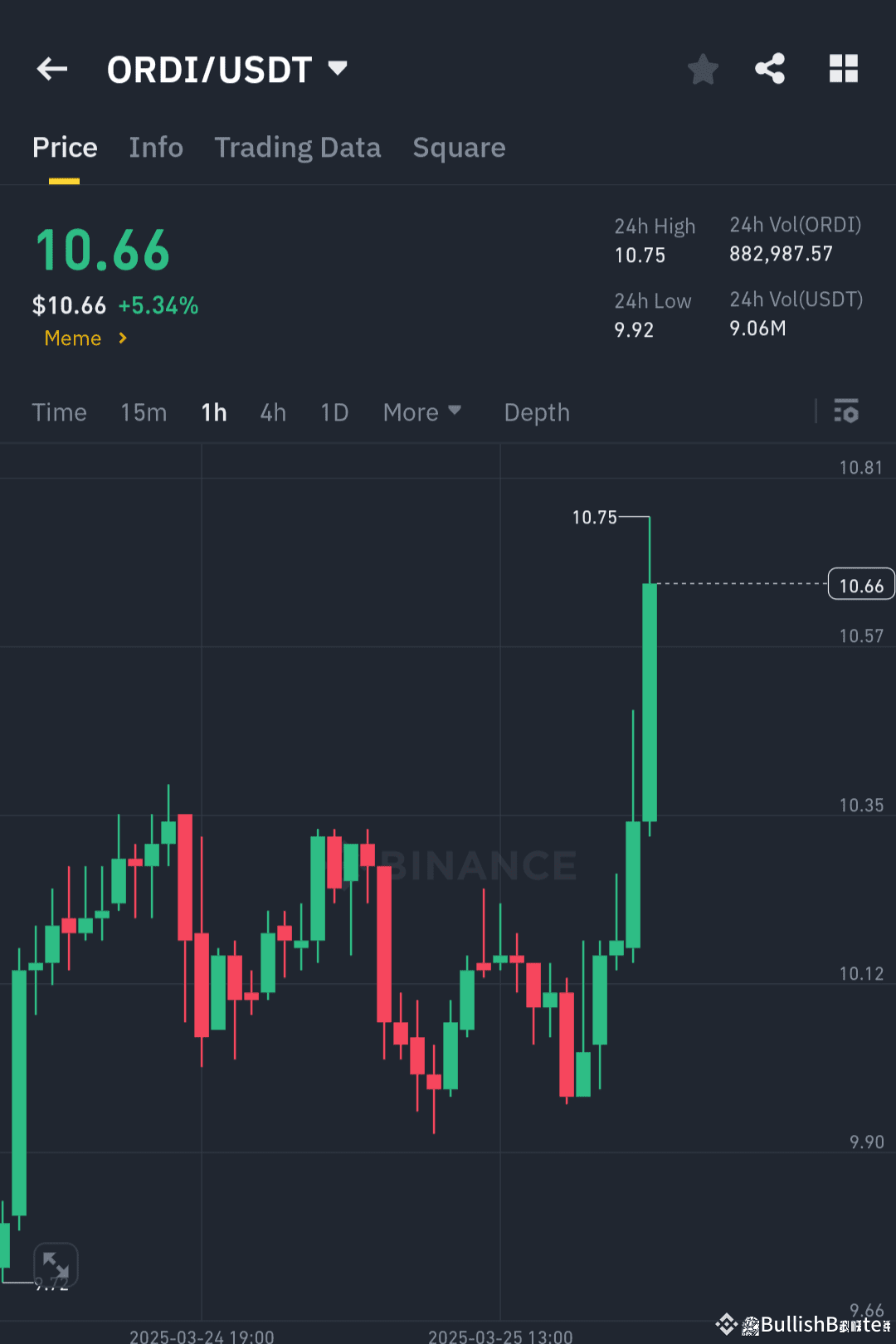Tap the Square tab label

(x=459, y=148)
